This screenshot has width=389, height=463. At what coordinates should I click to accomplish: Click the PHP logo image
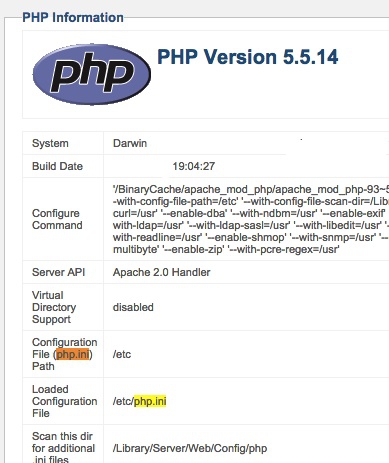(92, 74)
